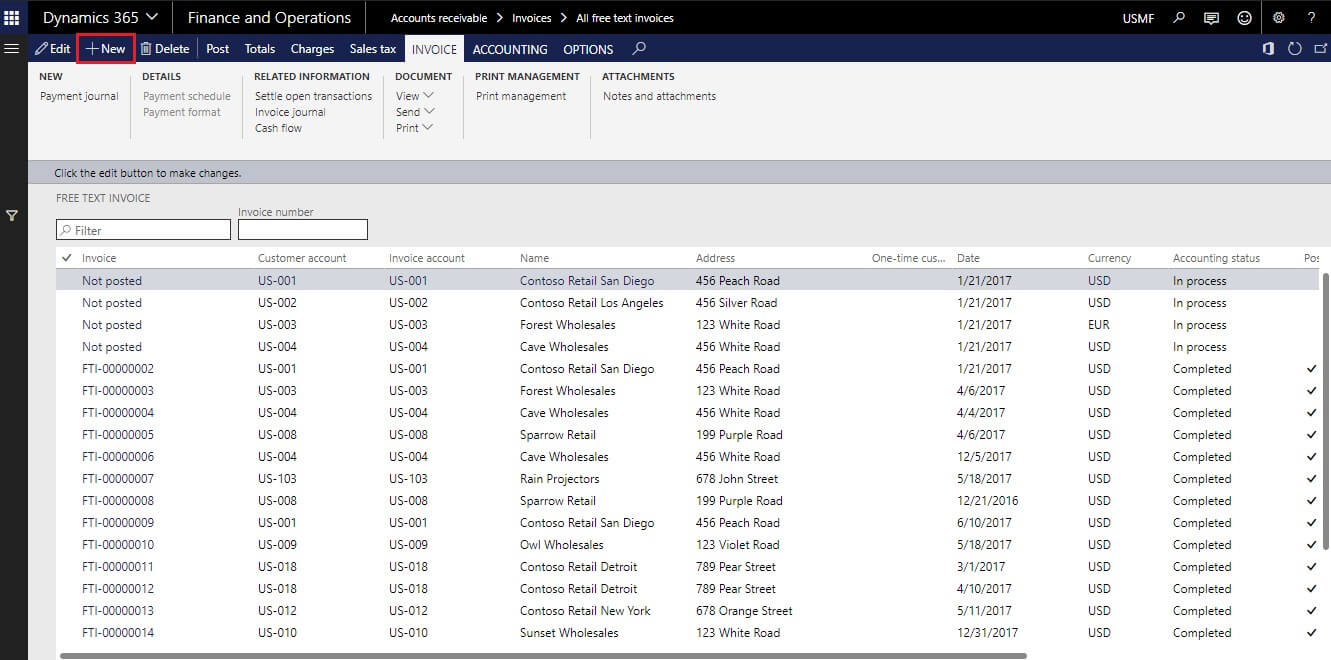The image size is (1331, 660).
Task: Click the smiley face feedback icon
Action: pos(1246,18)
